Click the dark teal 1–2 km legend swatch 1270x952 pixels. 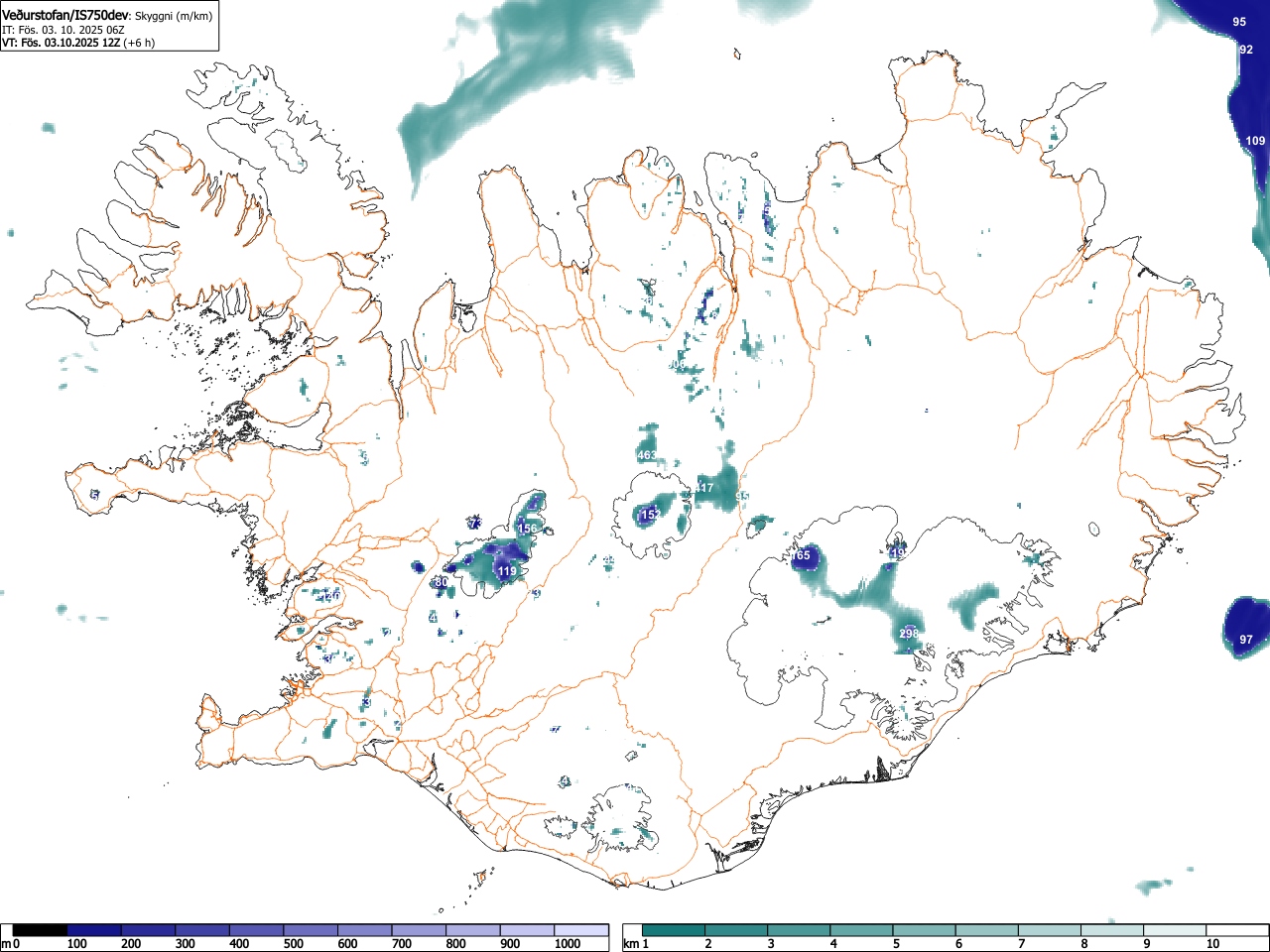(675, 930)
